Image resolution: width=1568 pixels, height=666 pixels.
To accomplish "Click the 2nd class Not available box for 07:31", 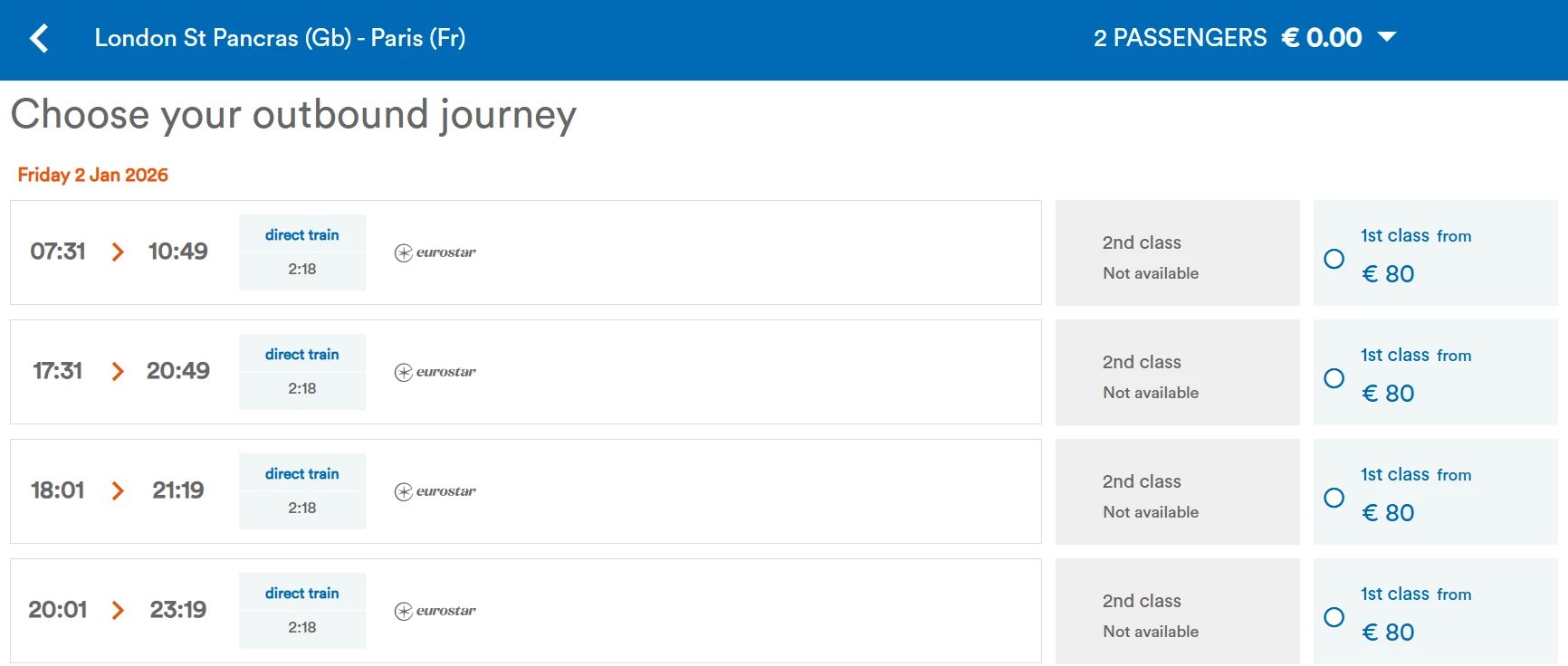I will coord(1177,253).
